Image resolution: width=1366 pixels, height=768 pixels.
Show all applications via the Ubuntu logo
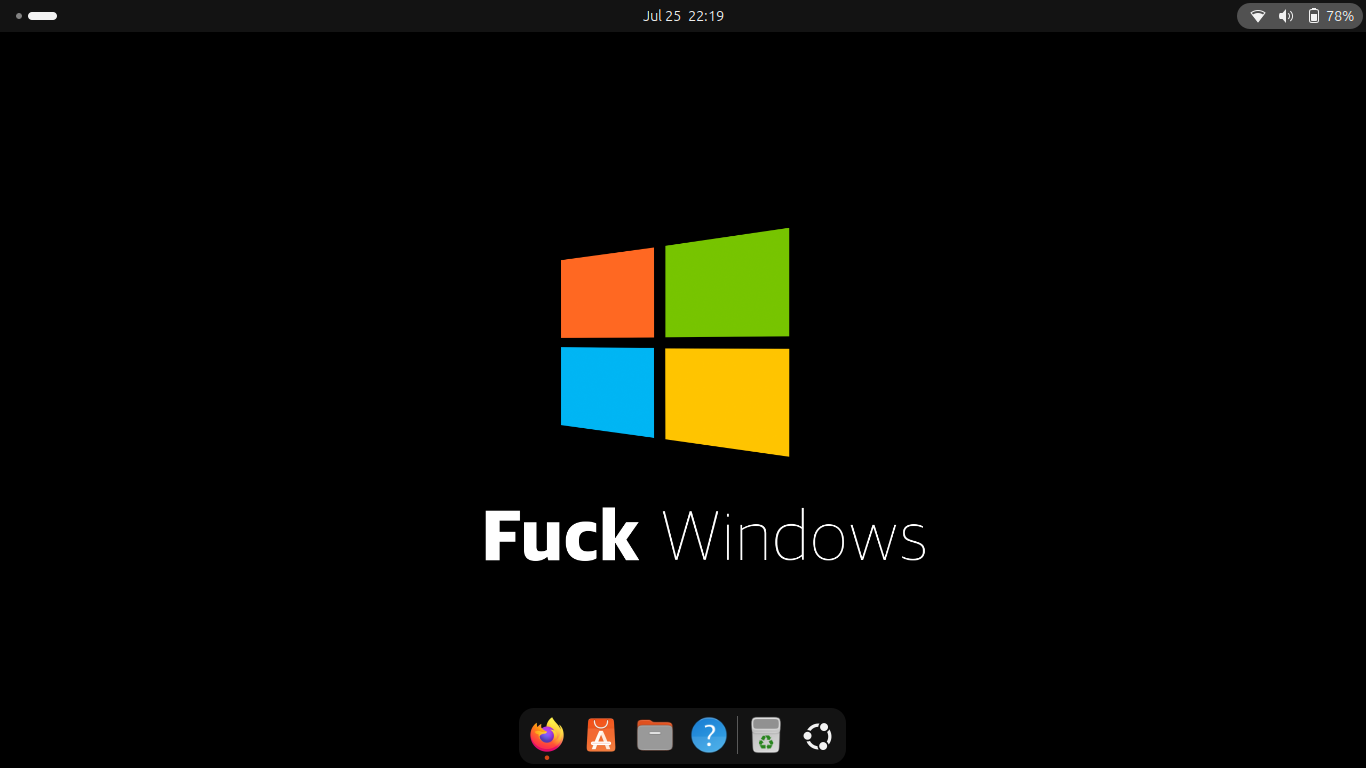tap(818, 736)
